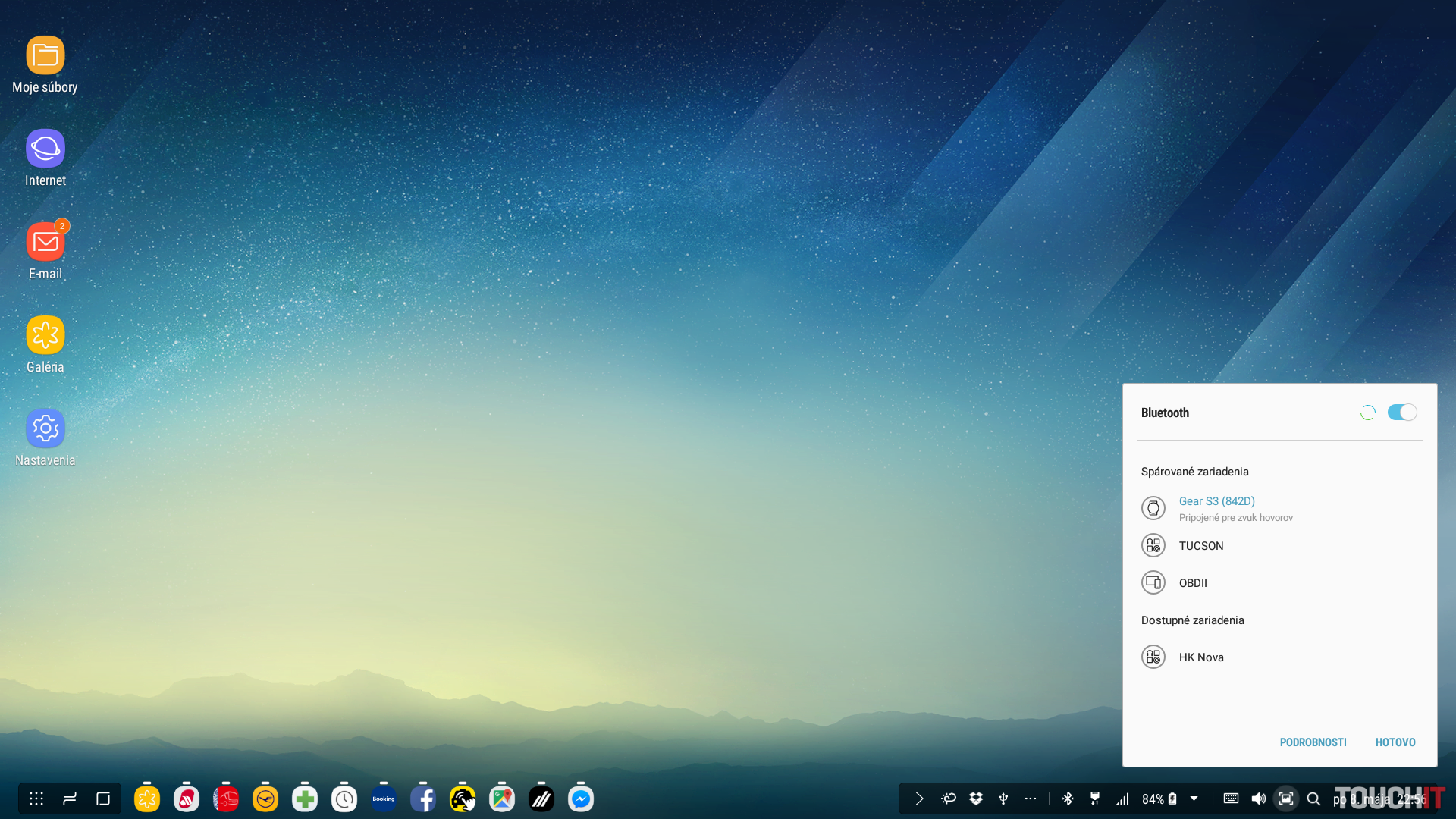Open the Nastavenia desktop shortcut
This screenshot has height=819, width=1456.
click(x=45, y=438)
